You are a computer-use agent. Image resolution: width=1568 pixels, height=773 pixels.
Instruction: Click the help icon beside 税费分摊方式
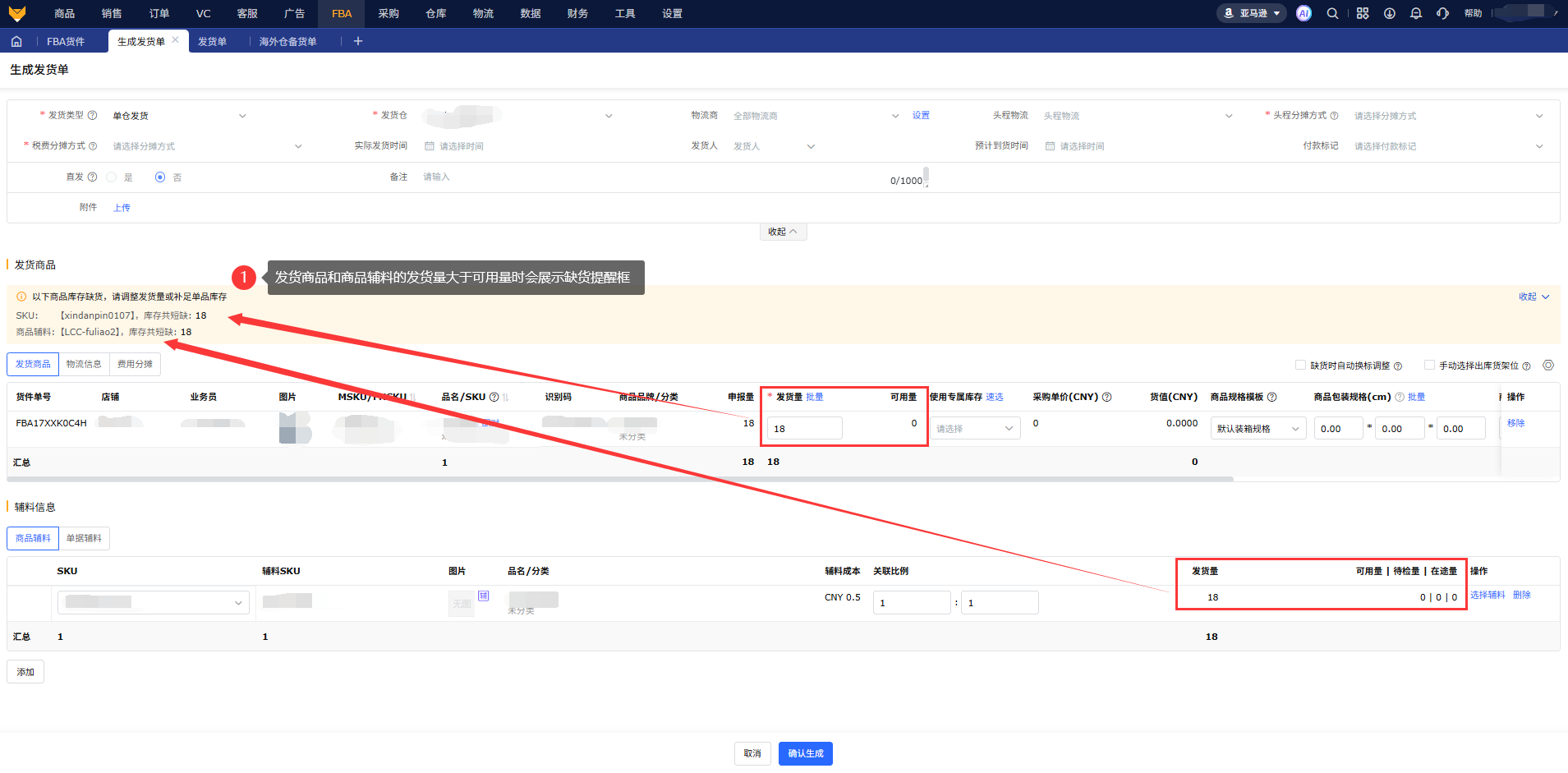(93, 146)
